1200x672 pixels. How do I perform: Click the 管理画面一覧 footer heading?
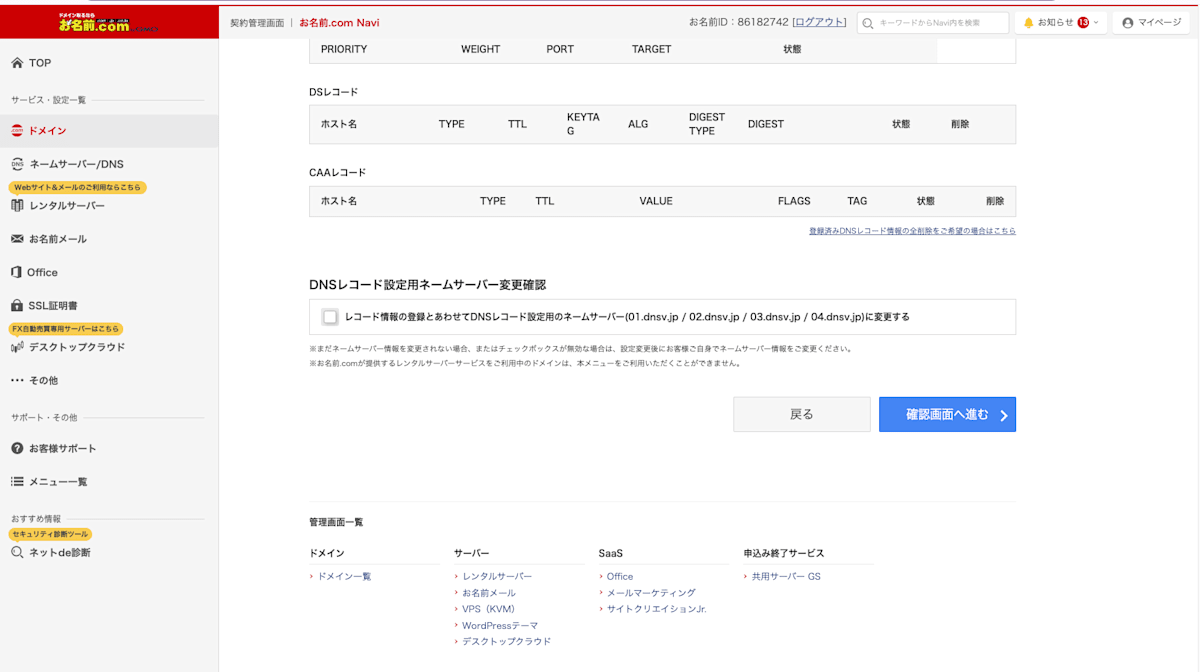pos(336,522)
